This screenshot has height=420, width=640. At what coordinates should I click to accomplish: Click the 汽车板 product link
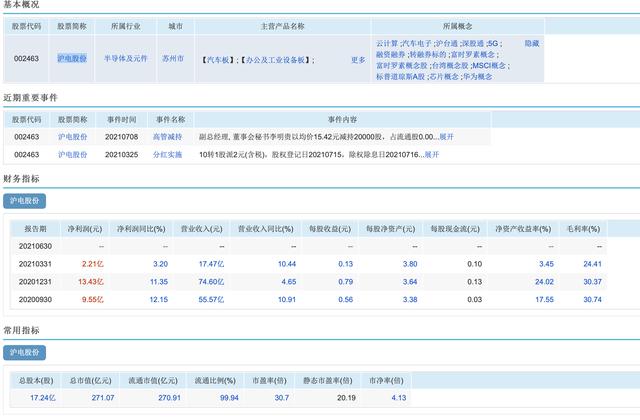(220, 60)
